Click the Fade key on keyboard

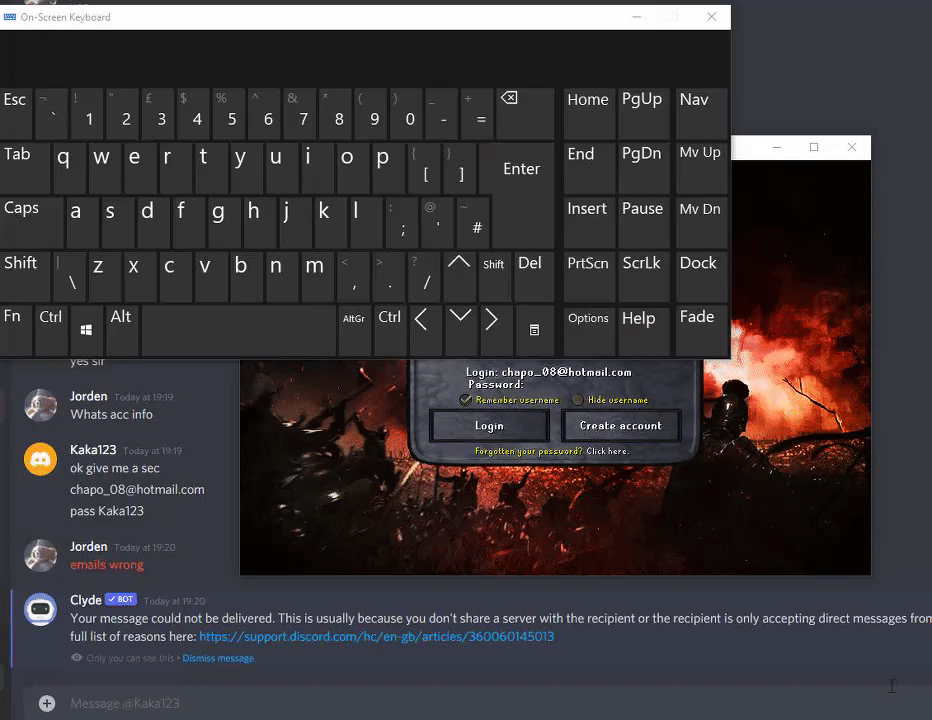(702, 330)
